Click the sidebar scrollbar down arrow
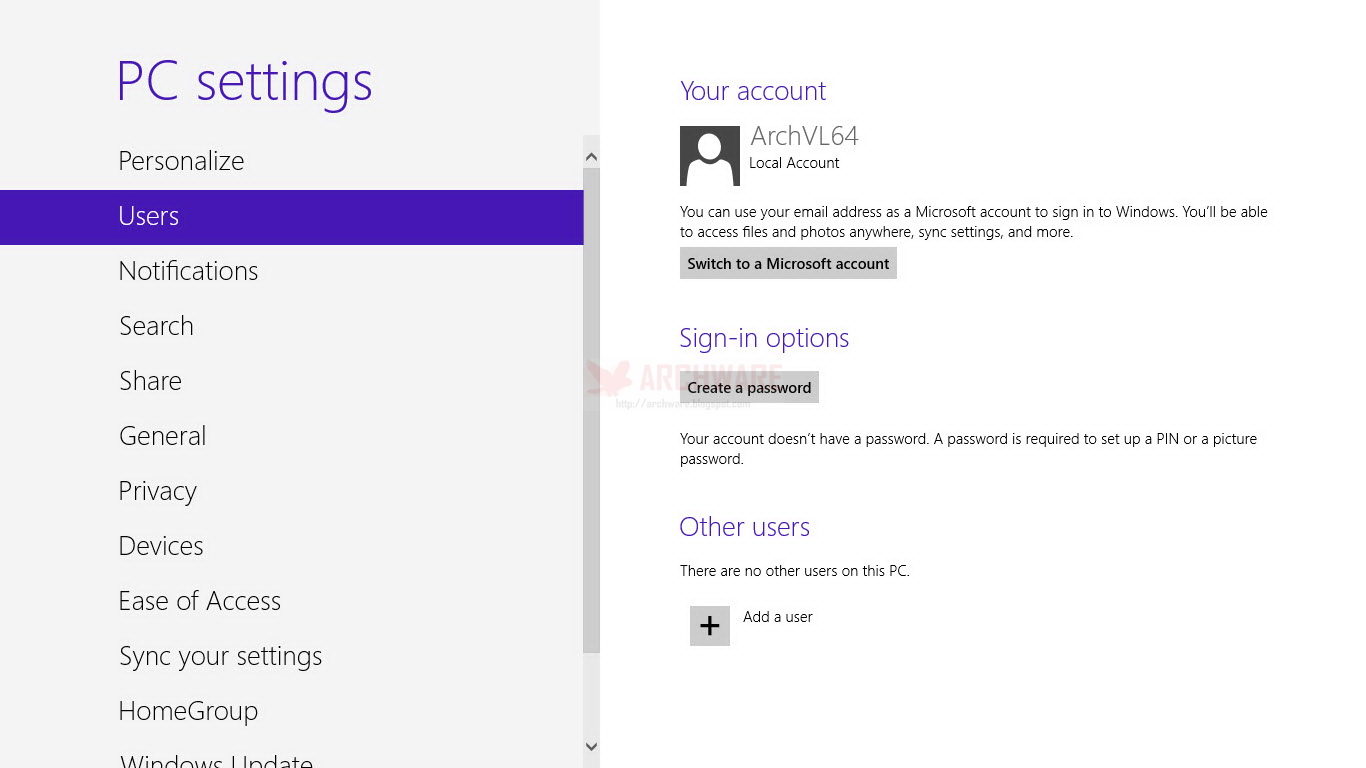This screenshot has width=1366, height=768. tap(591, 746)
